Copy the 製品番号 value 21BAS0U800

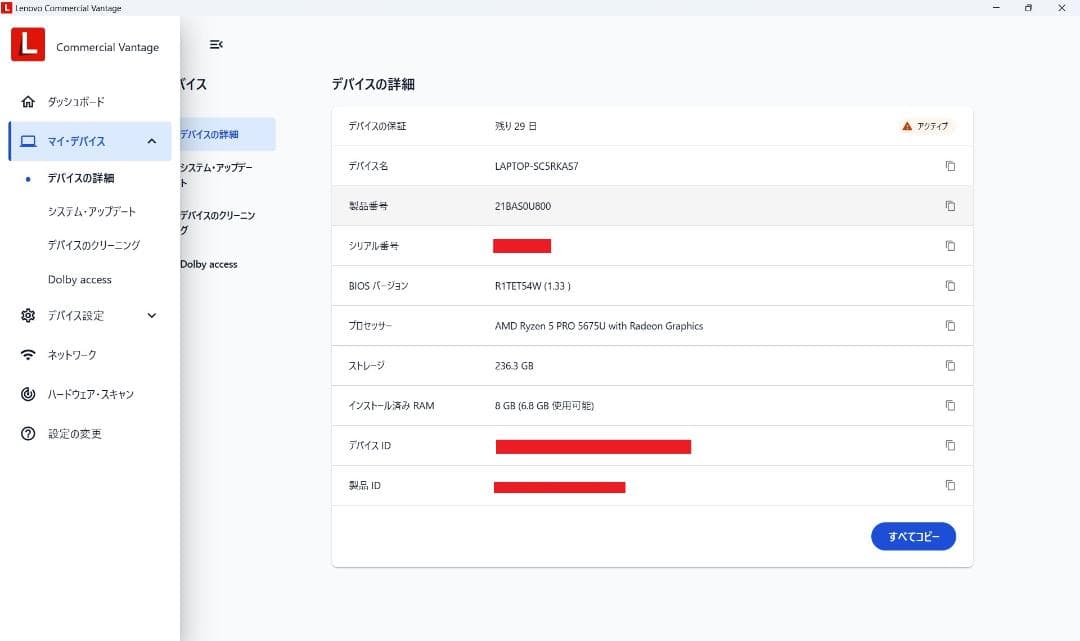tap(950, 206)
